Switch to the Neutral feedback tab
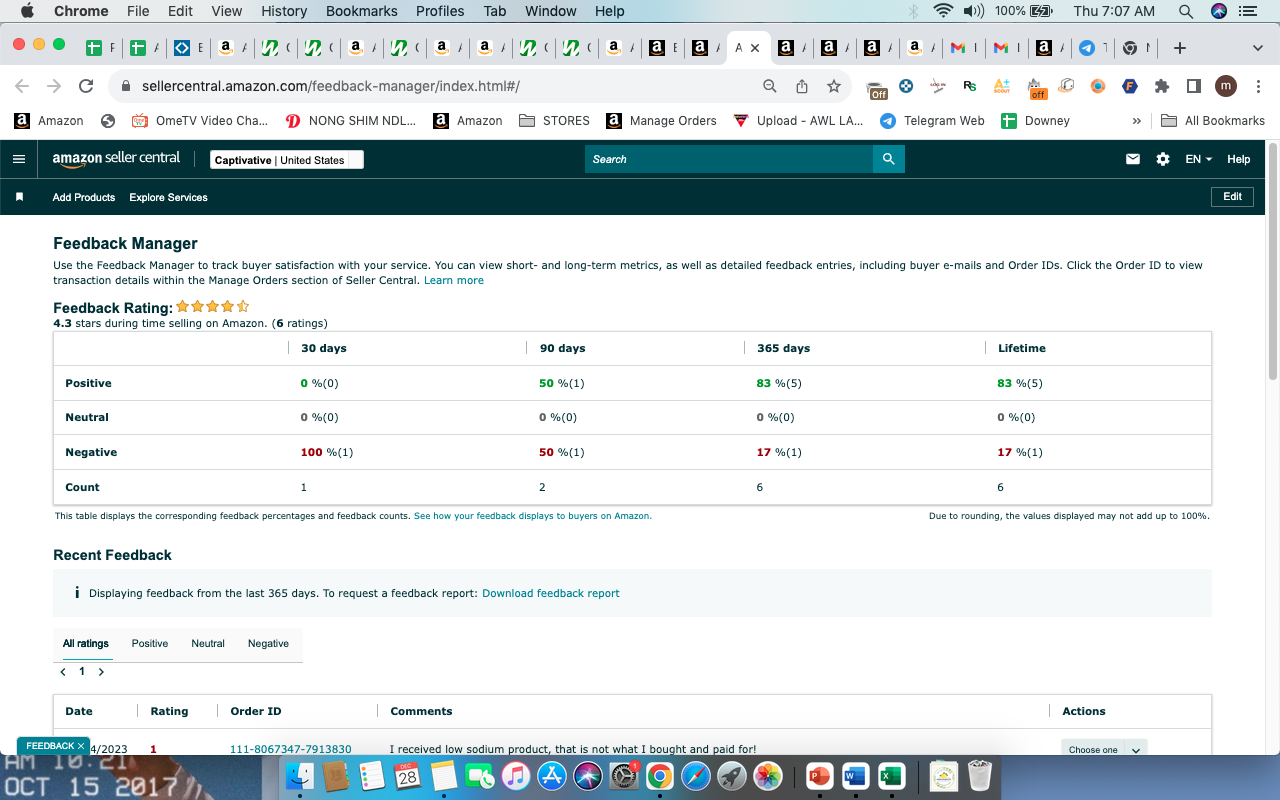This screenshot has width=1280, height=800. coord(208,644)
